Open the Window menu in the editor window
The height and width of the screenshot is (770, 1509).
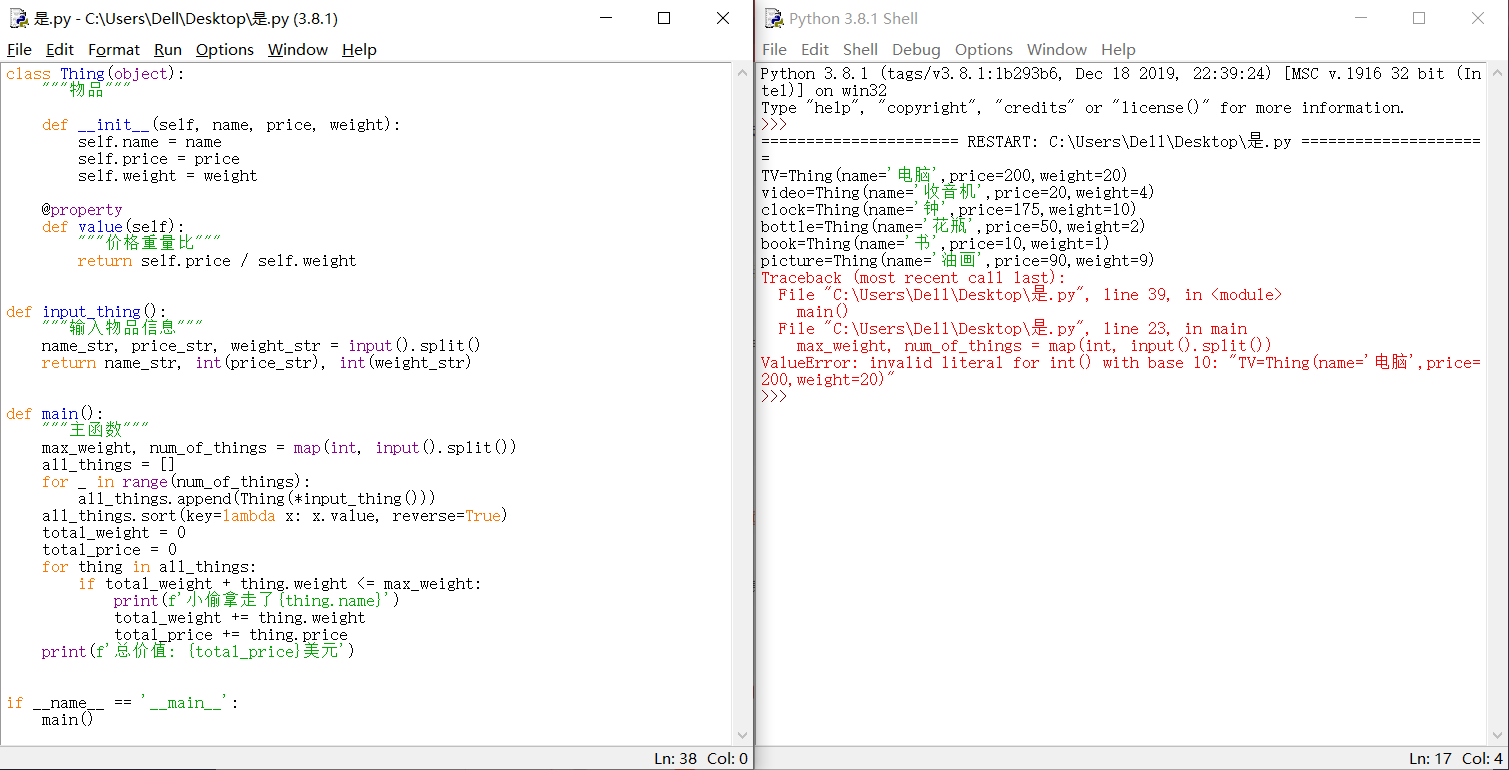point(298,50)
